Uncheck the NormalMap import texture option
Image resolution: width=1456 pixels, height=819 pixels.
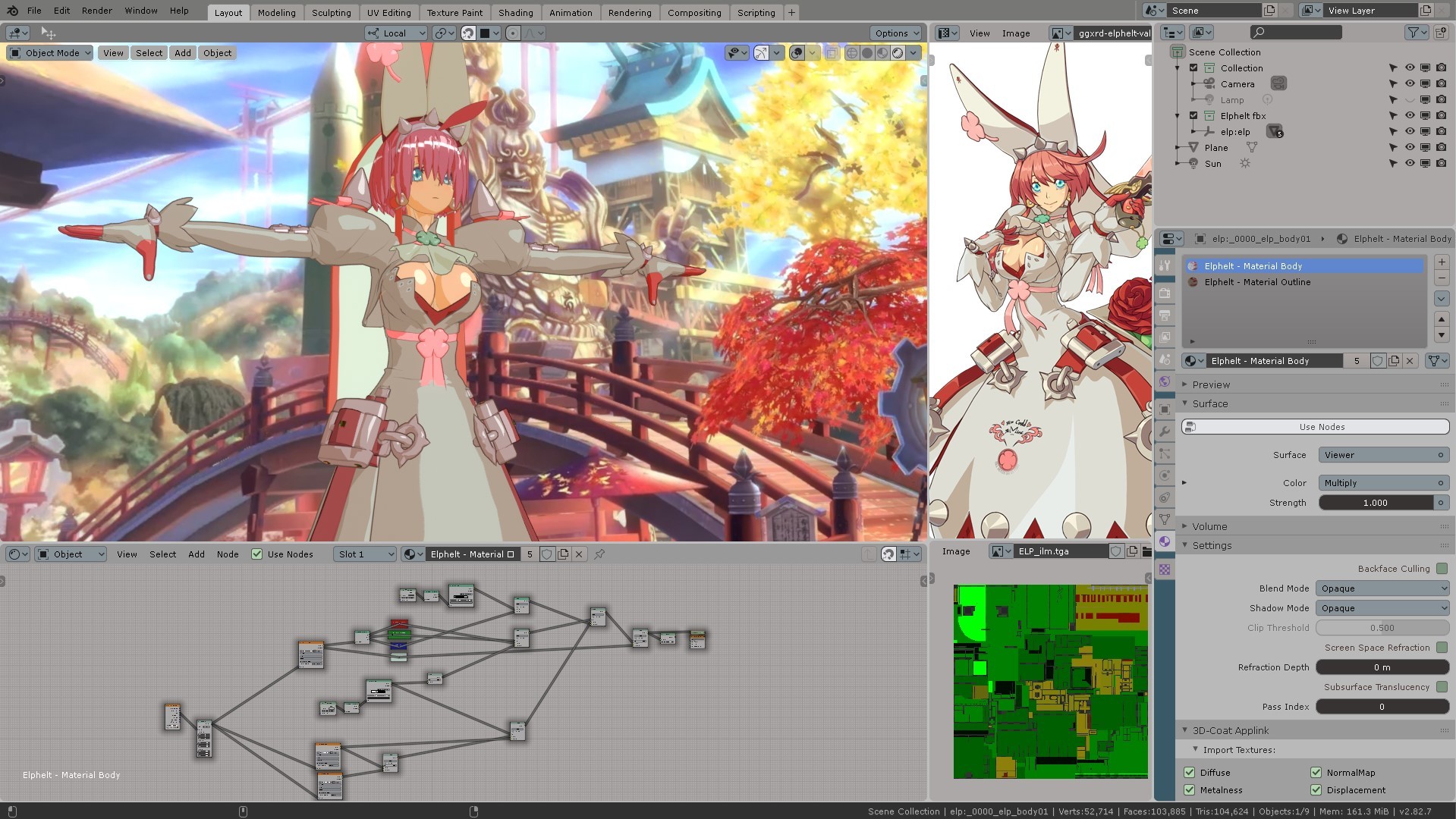[1316, 773]
